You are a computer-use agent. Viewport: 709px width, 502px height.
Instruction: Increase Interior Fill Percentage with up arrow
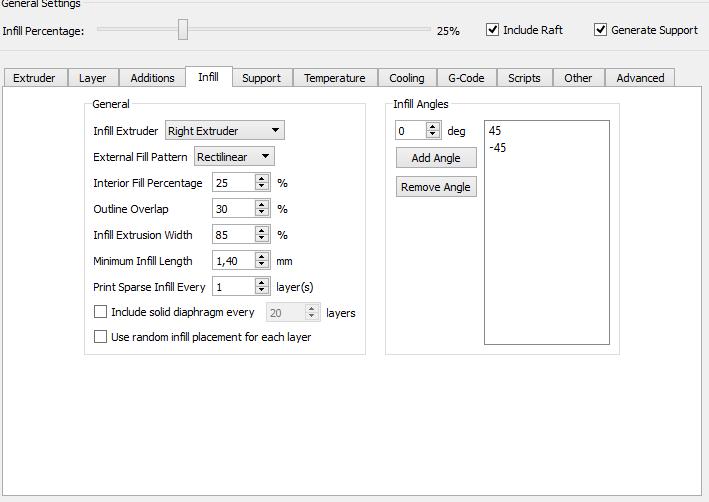pos(262,179)
